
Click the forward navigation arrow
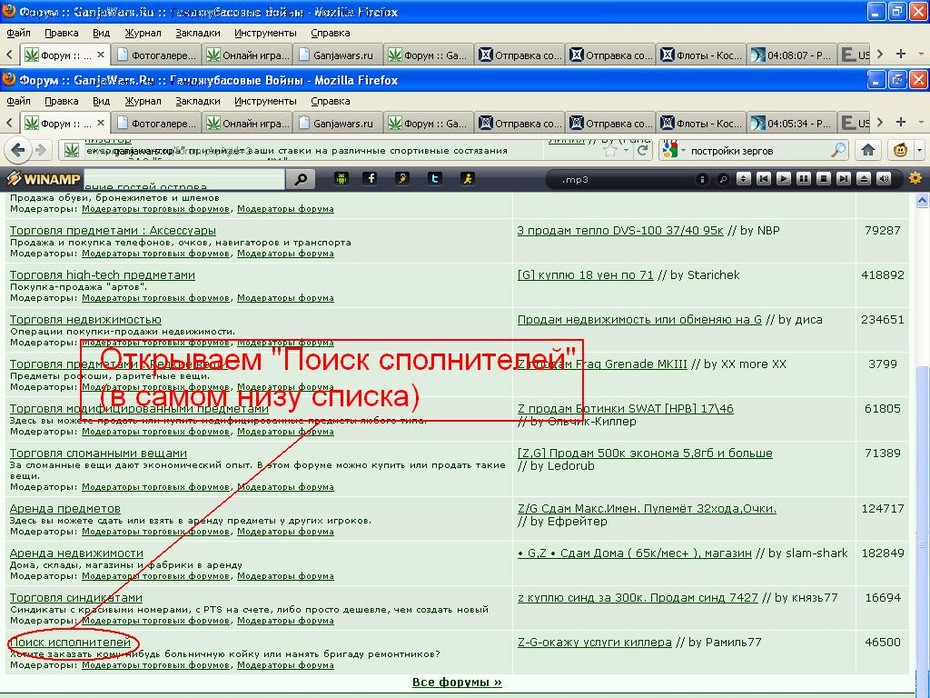(40, 150)
